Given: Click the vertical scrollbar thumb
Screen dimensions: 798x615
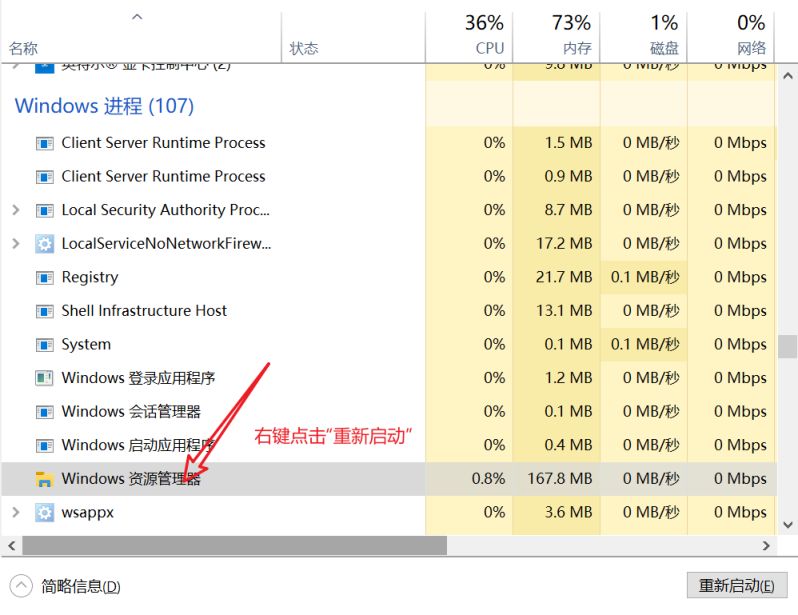Looking at the screenshot, I should [788, 347].
